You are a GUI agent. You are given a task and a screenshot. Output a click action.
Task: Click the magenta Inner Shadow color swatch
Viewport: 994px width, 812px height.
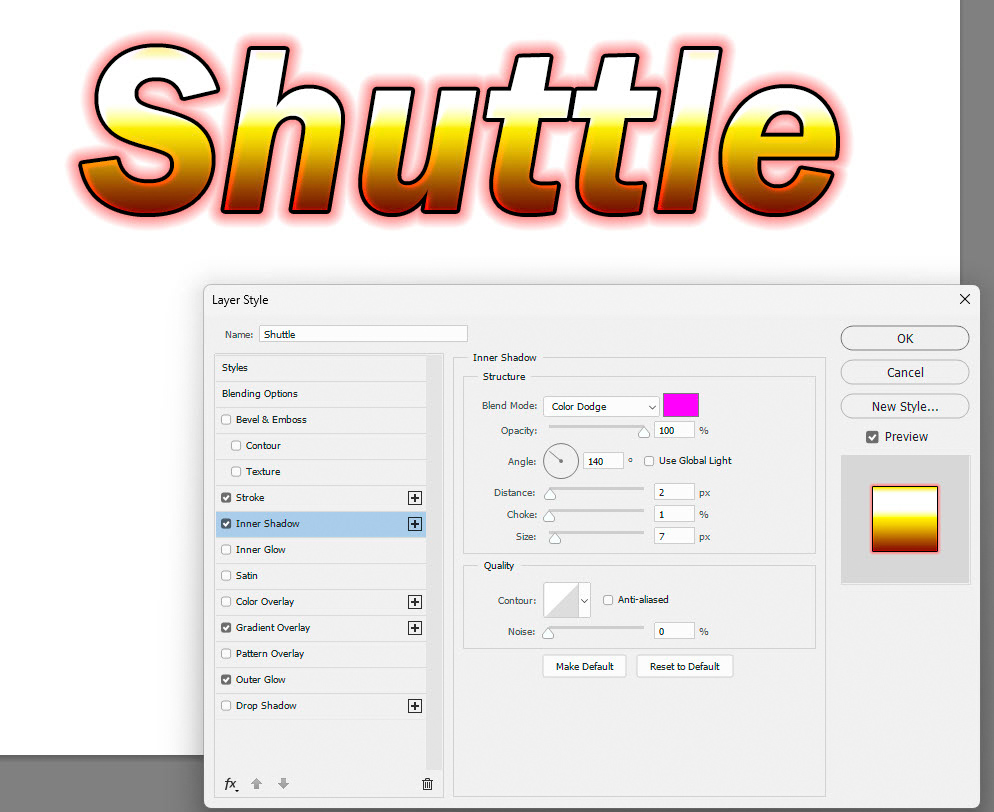680,404
